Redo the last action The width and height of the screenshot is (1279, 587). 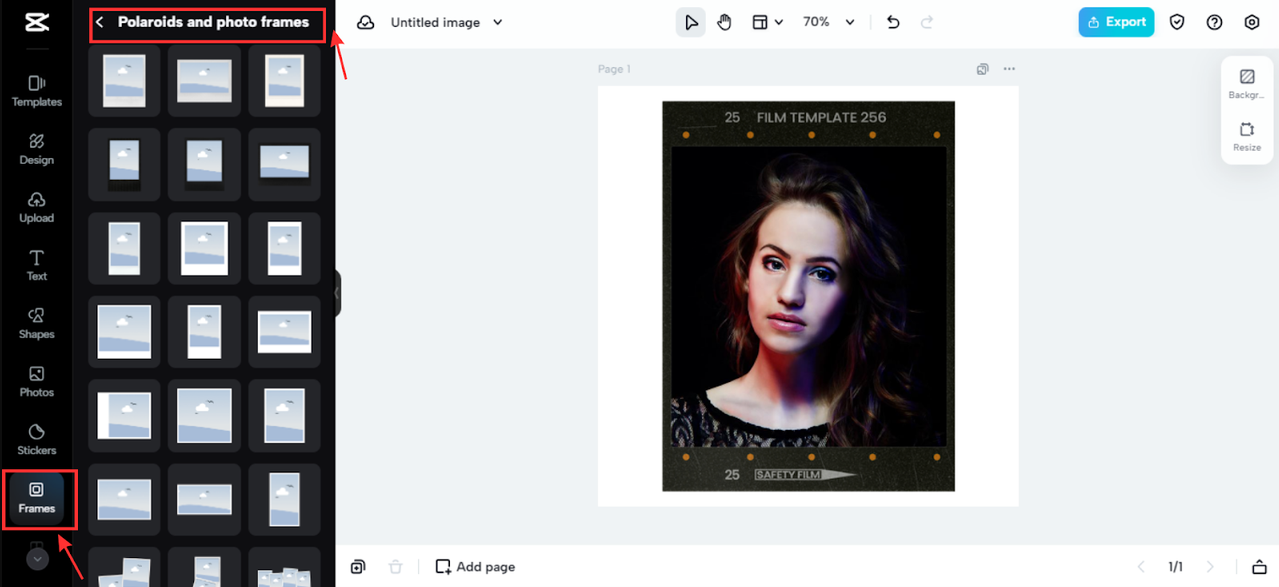(927, 22)
